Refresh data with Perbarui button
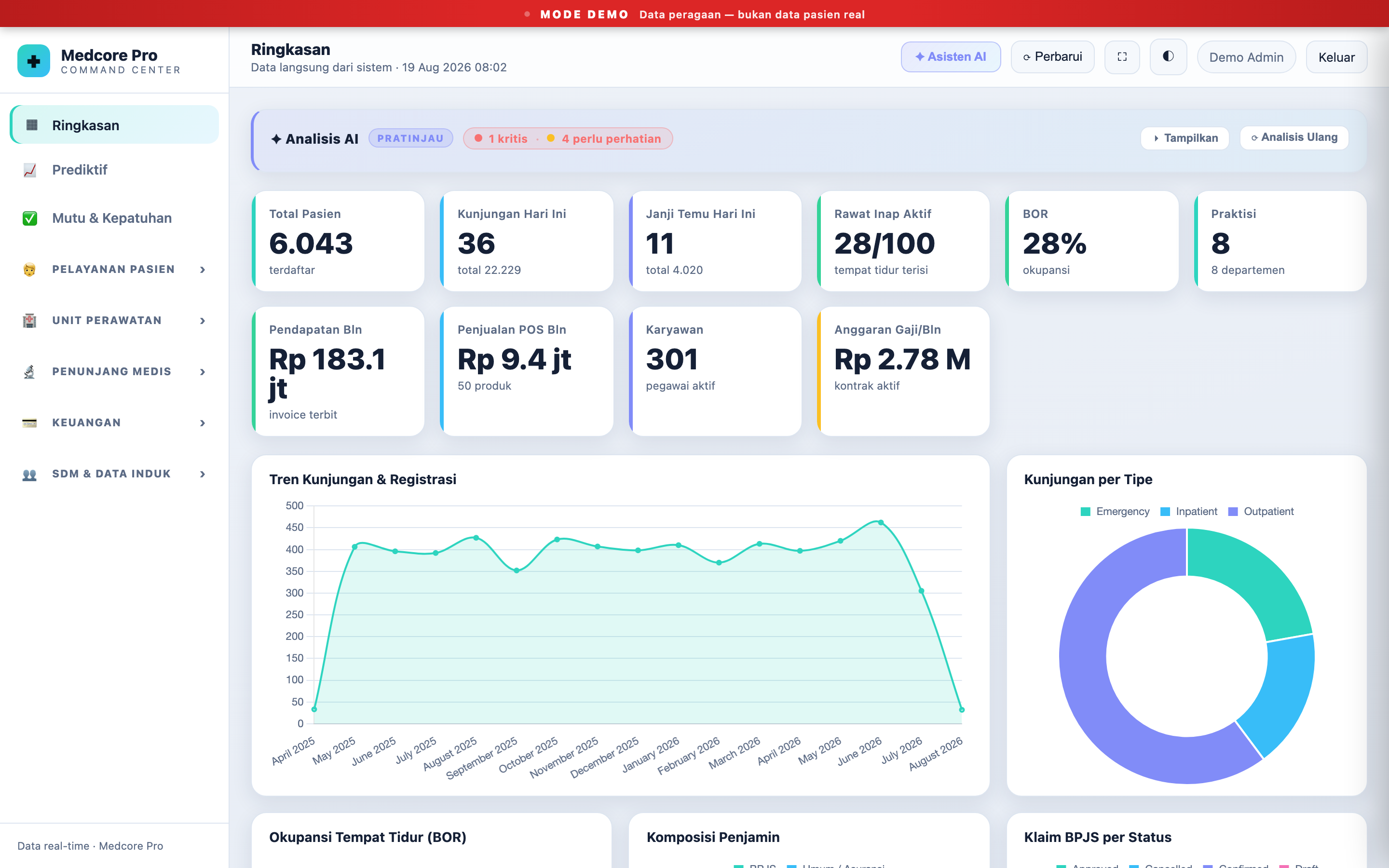This screenshot has height=868, width=1389. [1052, 57]
